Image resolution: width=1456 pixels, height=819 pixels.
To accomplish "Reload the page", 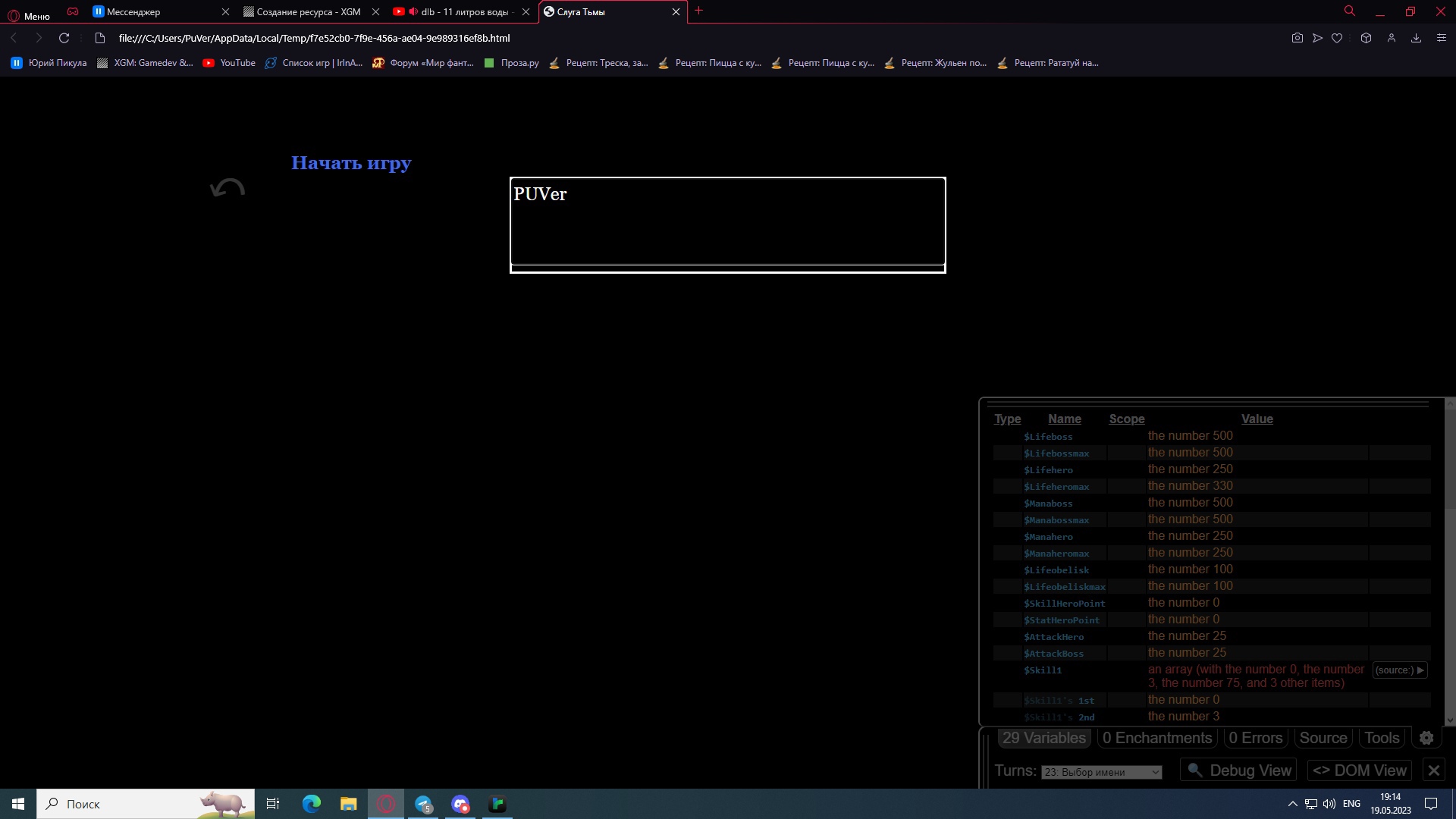I will (64, 38).
